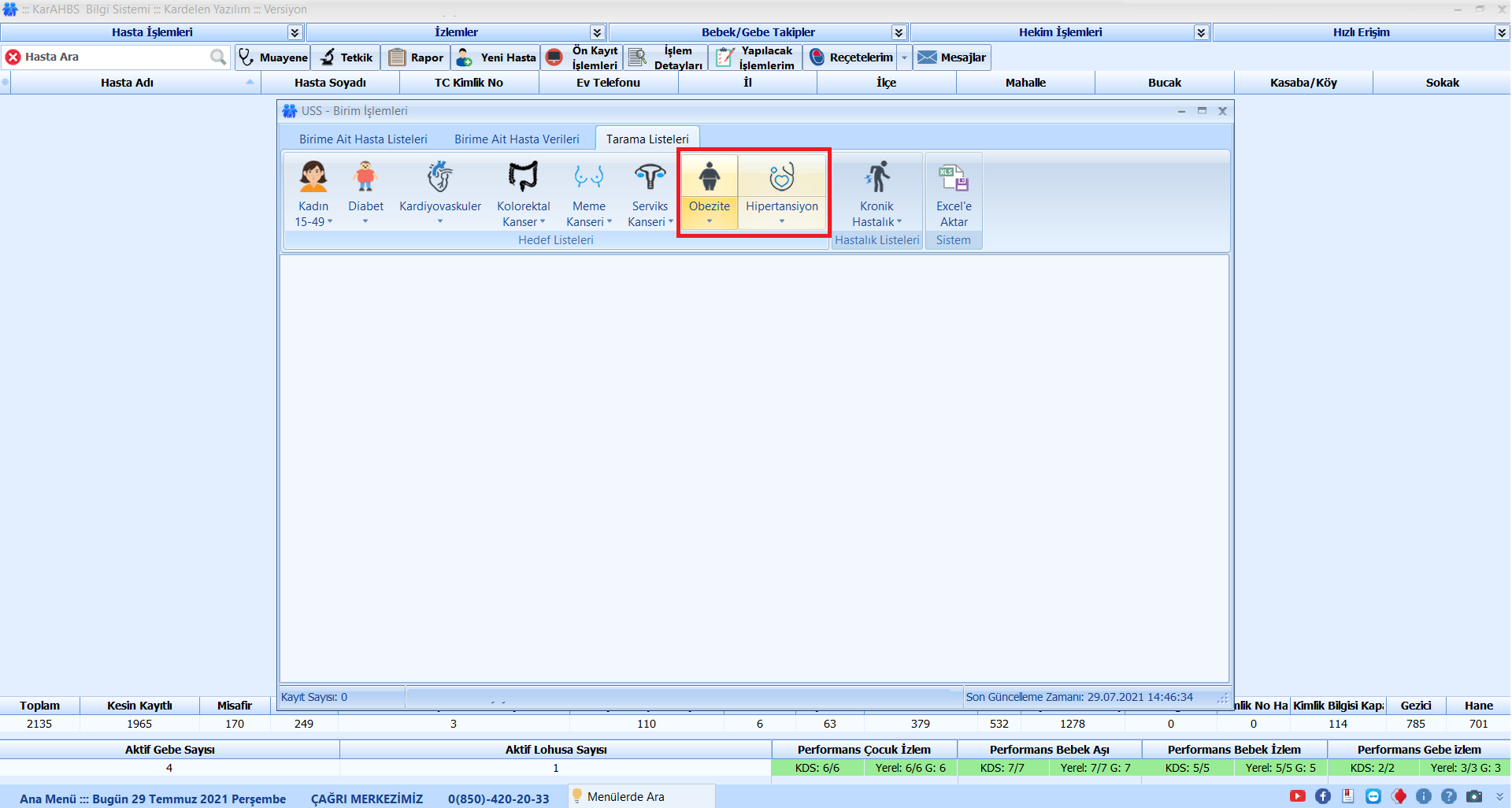The image size is (1512, 808).
Task: Expand the Hasta İşlemleri menu panel
Action: pyautogui.click(x=295, y=32)
